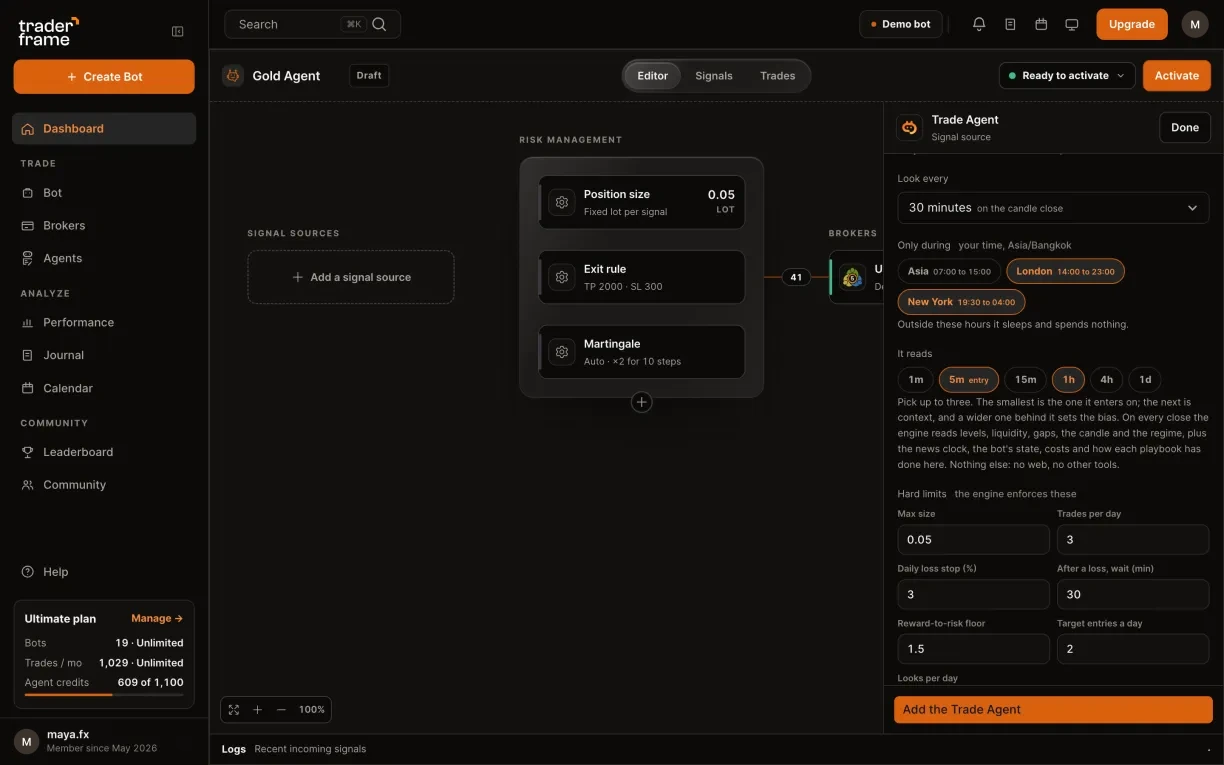This screenshot has height=765, width=1224.
Task: Collapse the sidebar panel icon
Action: 178,31
